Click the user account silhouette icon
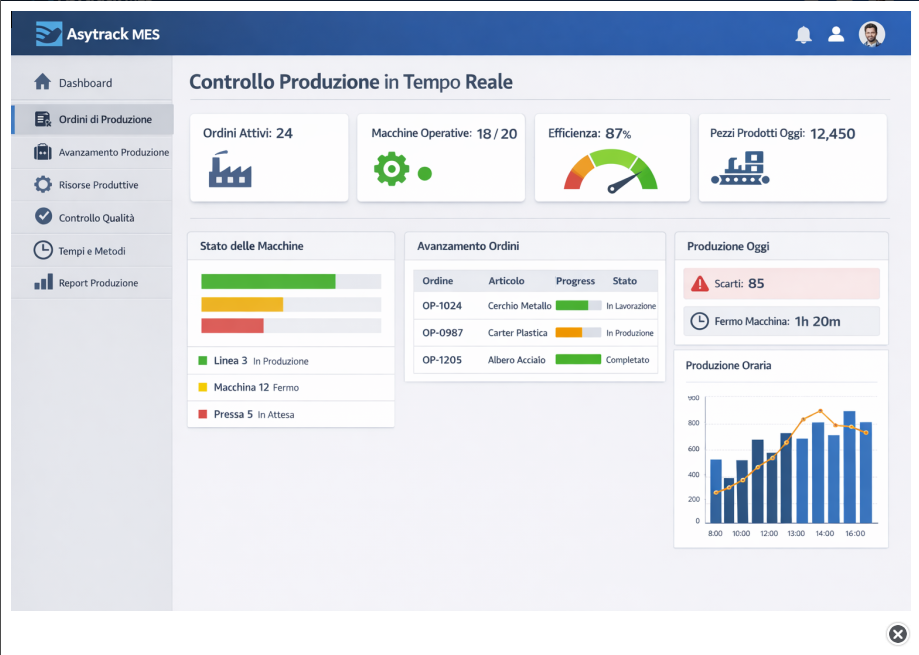919x655 pixels. pos(836,34)
